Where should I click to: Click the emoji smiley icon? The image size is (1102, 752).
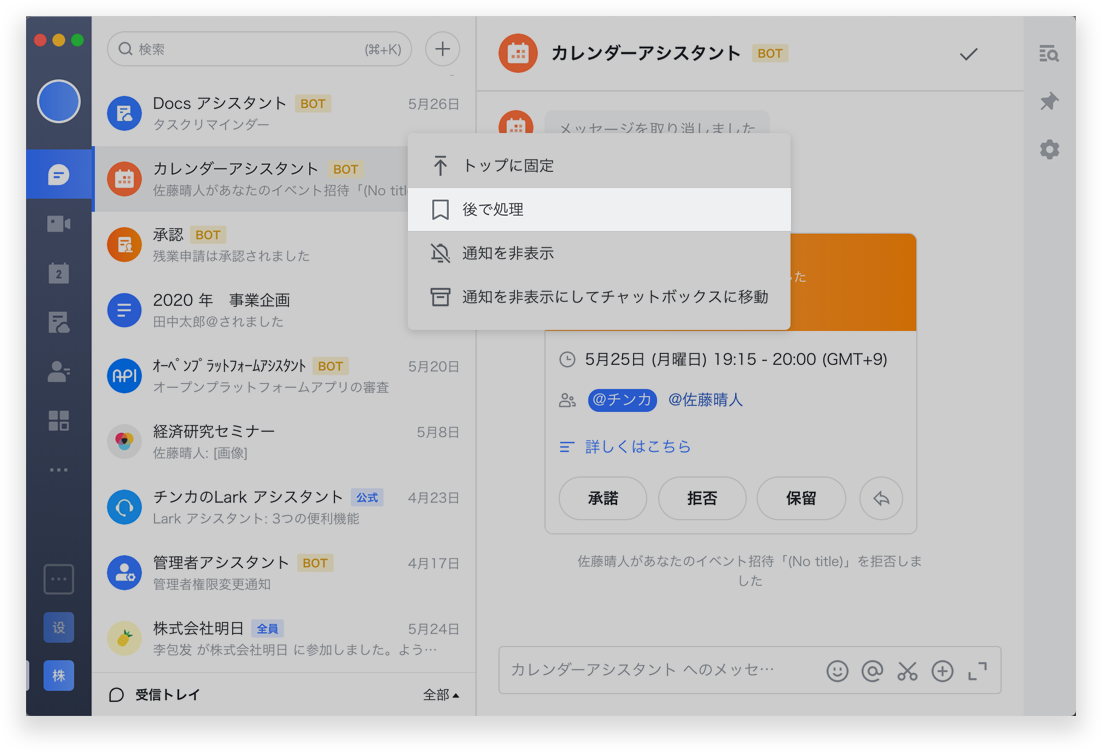pos(837,671)
